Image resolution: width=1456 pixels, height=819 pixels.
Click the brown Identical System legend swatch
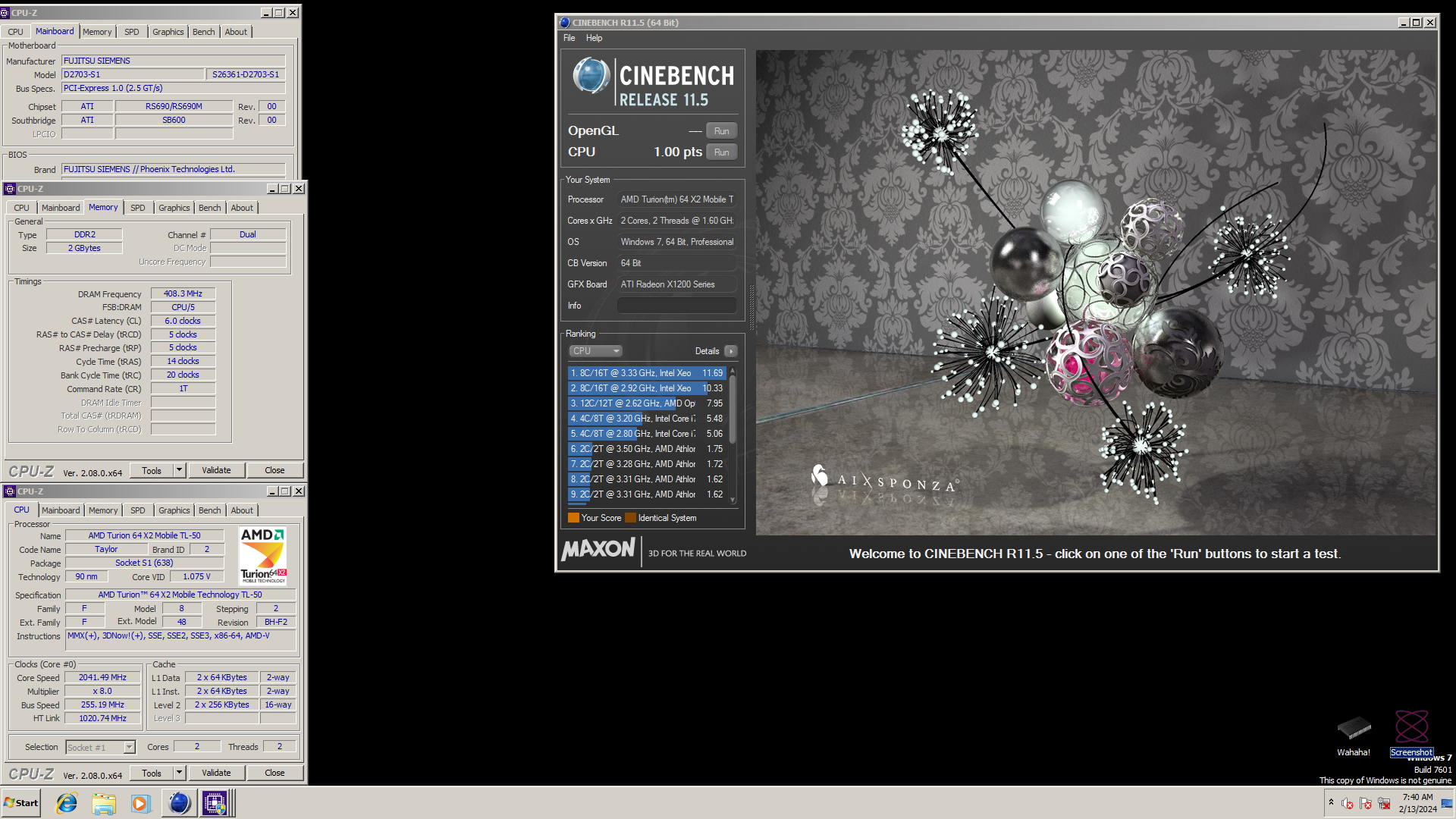[x=630, y=518]
